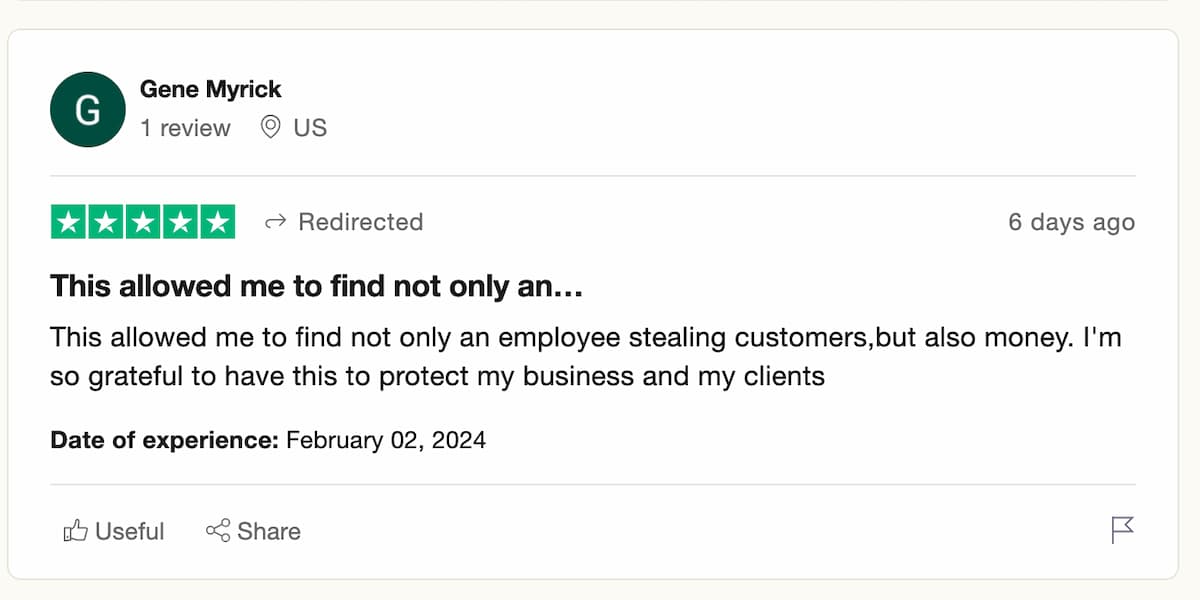The width and height of the screenshot is (1200, 600).
Task: Click the "1 review" count text
Action: click(185, 128)
